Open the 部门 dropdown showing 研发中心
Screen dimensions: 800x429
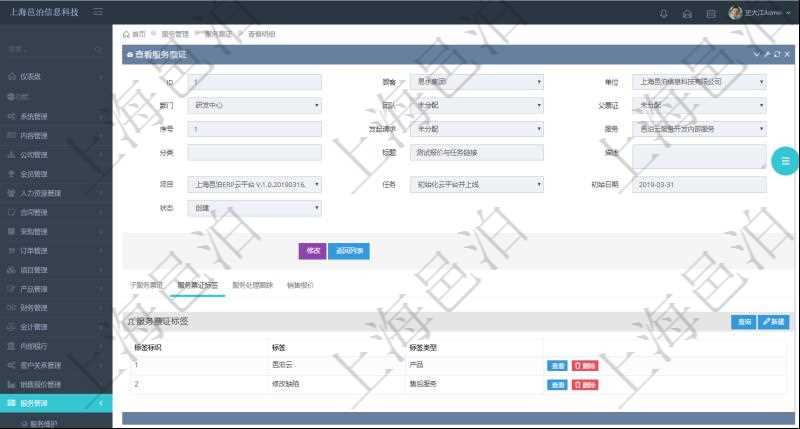coord(254,105)
